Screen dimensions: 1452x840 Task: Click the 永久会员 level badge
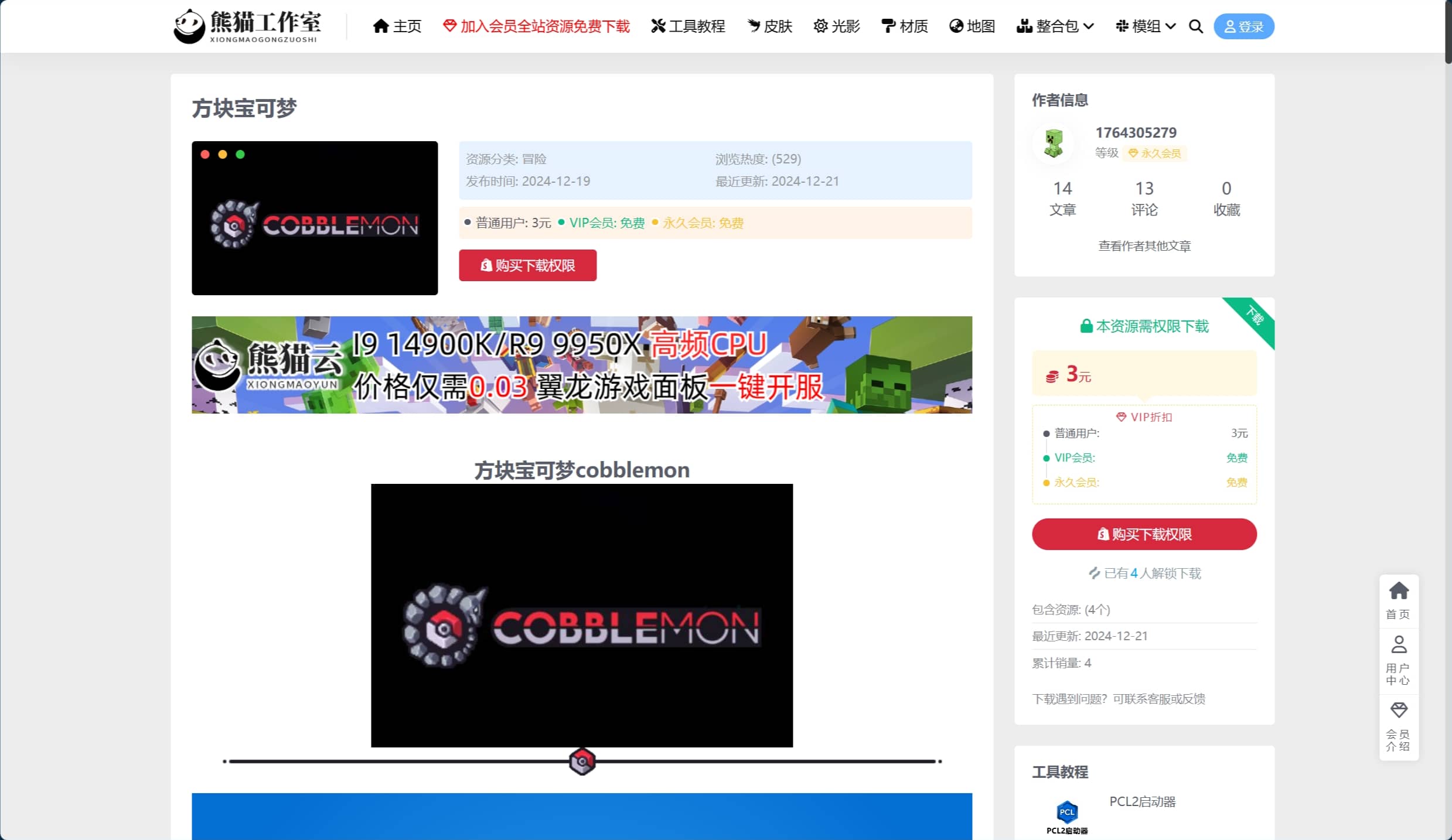1154,153
